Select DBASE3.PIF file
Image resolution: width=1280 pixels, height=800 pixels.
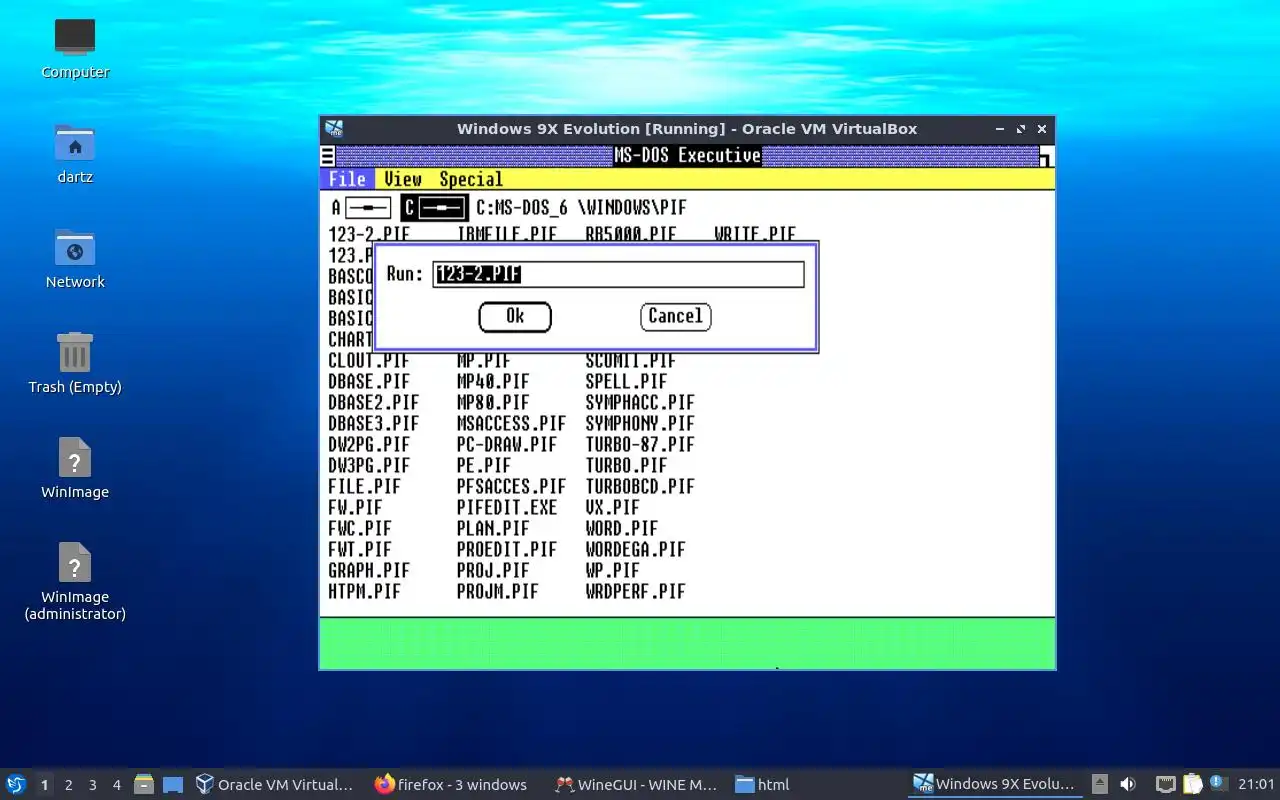pos(374,423)
